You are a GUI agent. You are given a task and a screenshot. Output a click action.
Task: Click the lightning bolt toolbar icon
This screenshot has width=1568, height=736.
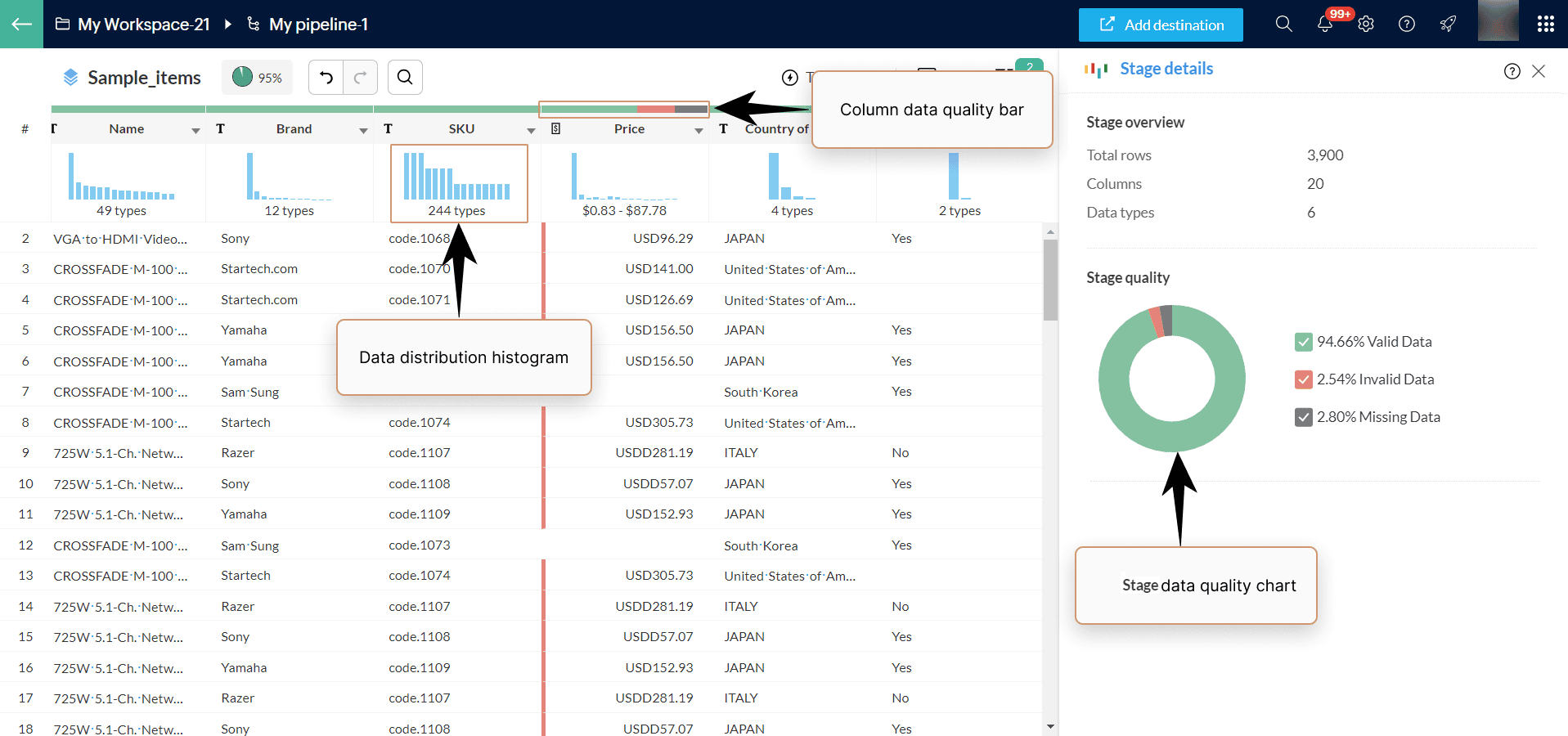coord(790,78)
